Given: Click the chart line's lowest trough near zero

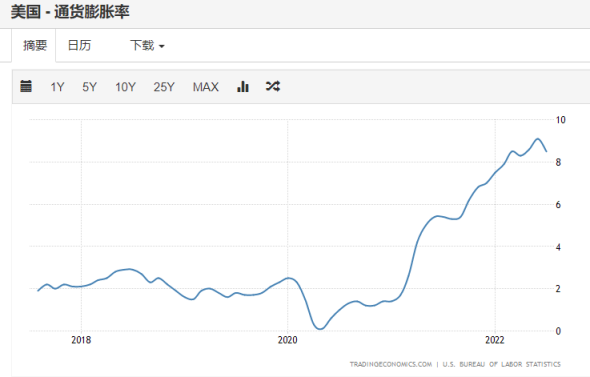Looking at the screenshot, I should (x=320, y=329).
